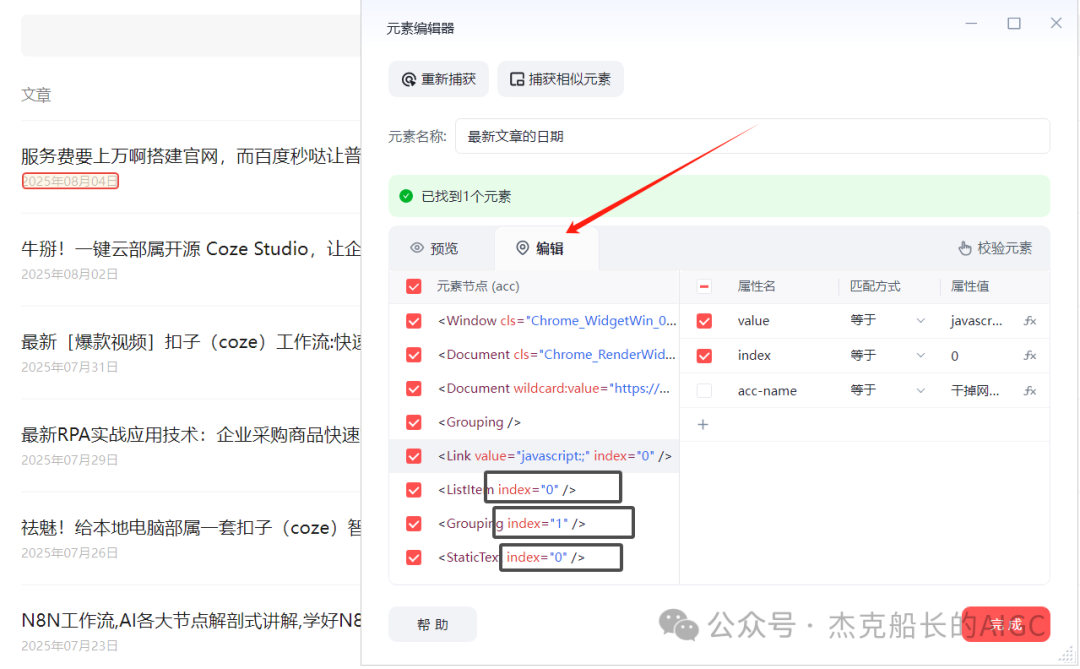This screenshot has width=1080, height=669.
Task: Select the Document wildcard:value tree node
Action: (554, 389)
